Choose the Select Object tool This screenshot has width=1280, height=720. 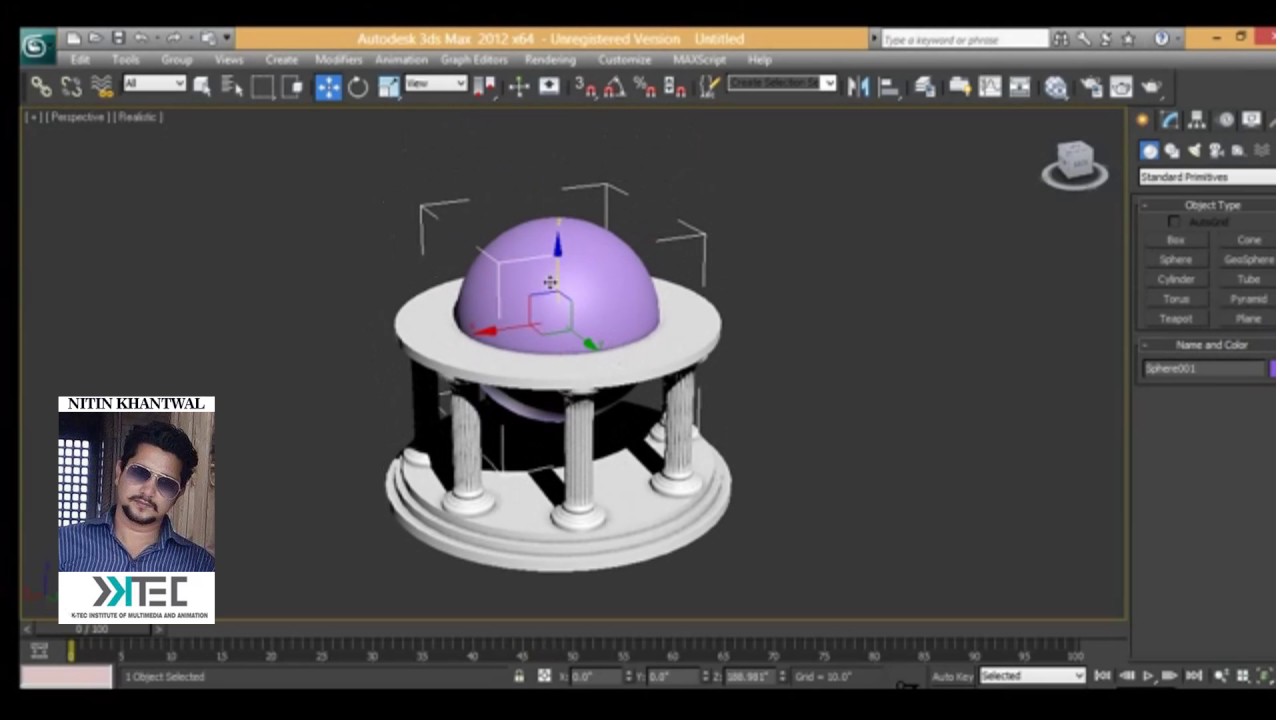click(x=202, y=87)
